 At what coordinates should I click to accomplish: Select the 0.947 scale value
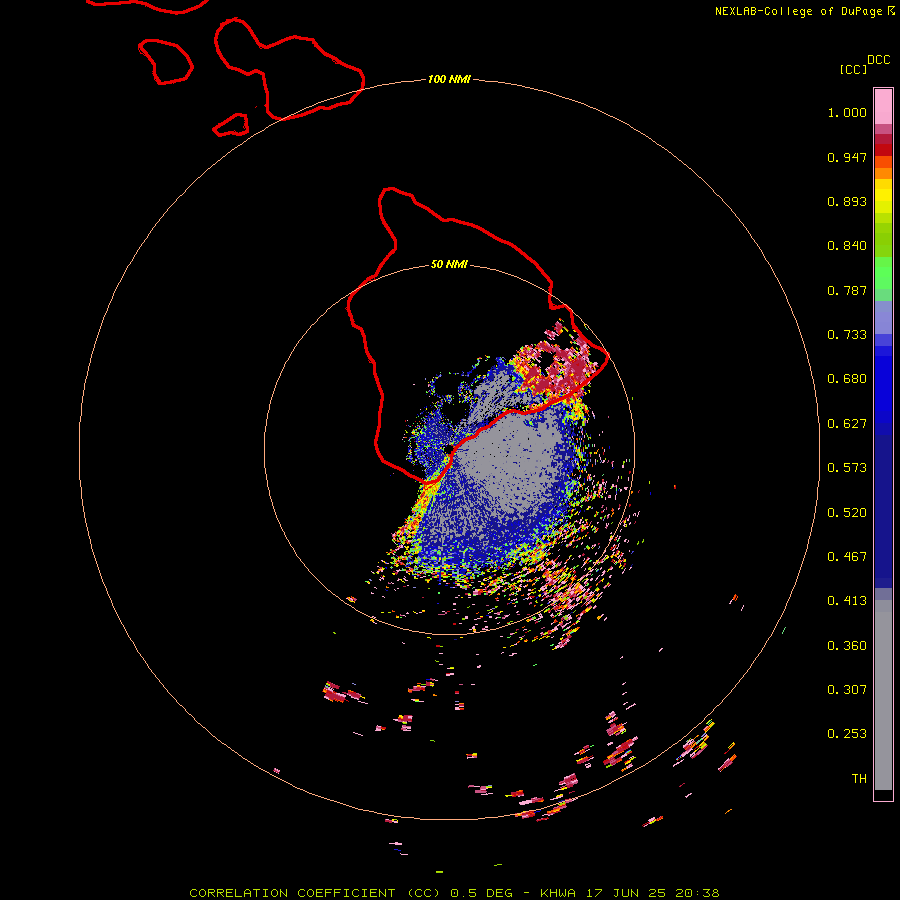847,157
